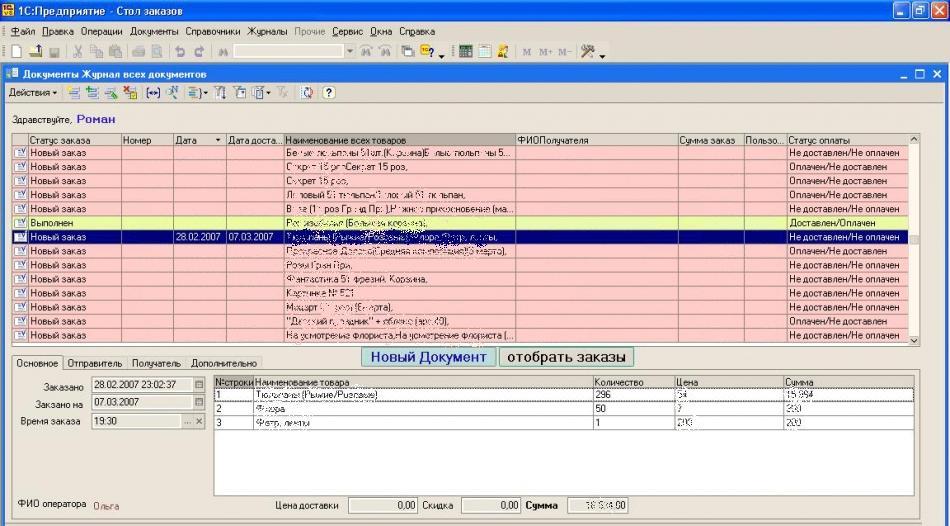Image resolution: width=950 pixels, height=526 pixels.
Task: Click the Save diskette icon
Action: 53,52
